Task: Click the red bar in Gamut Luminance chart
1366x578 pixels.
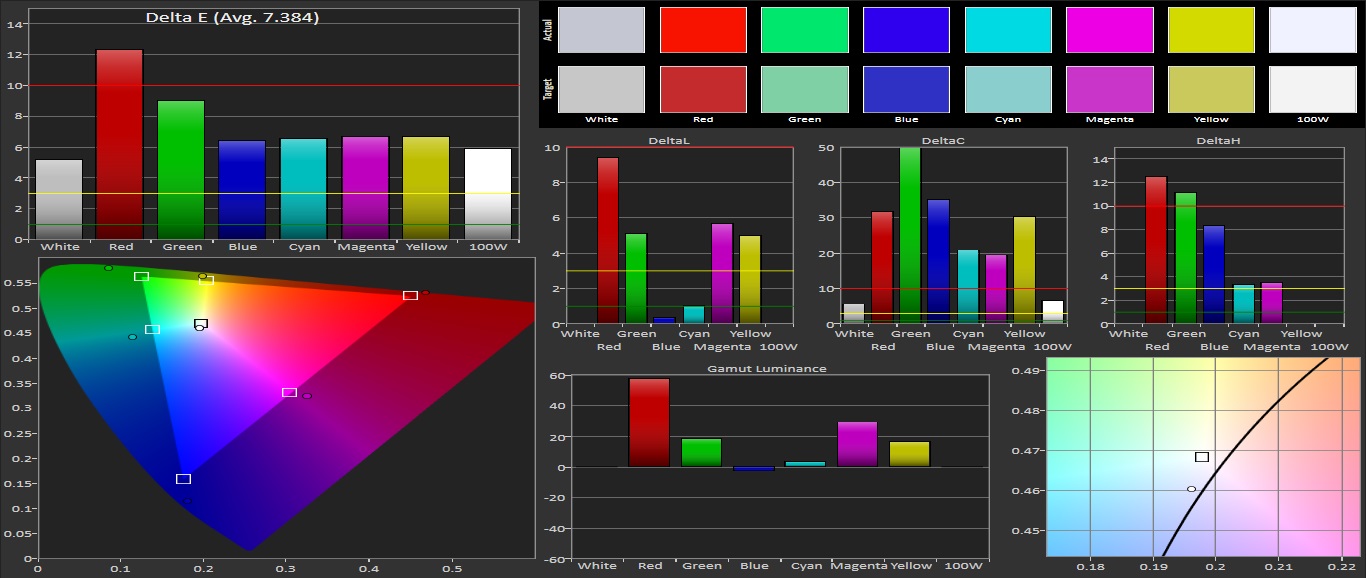Action: [x=649, y=422]
